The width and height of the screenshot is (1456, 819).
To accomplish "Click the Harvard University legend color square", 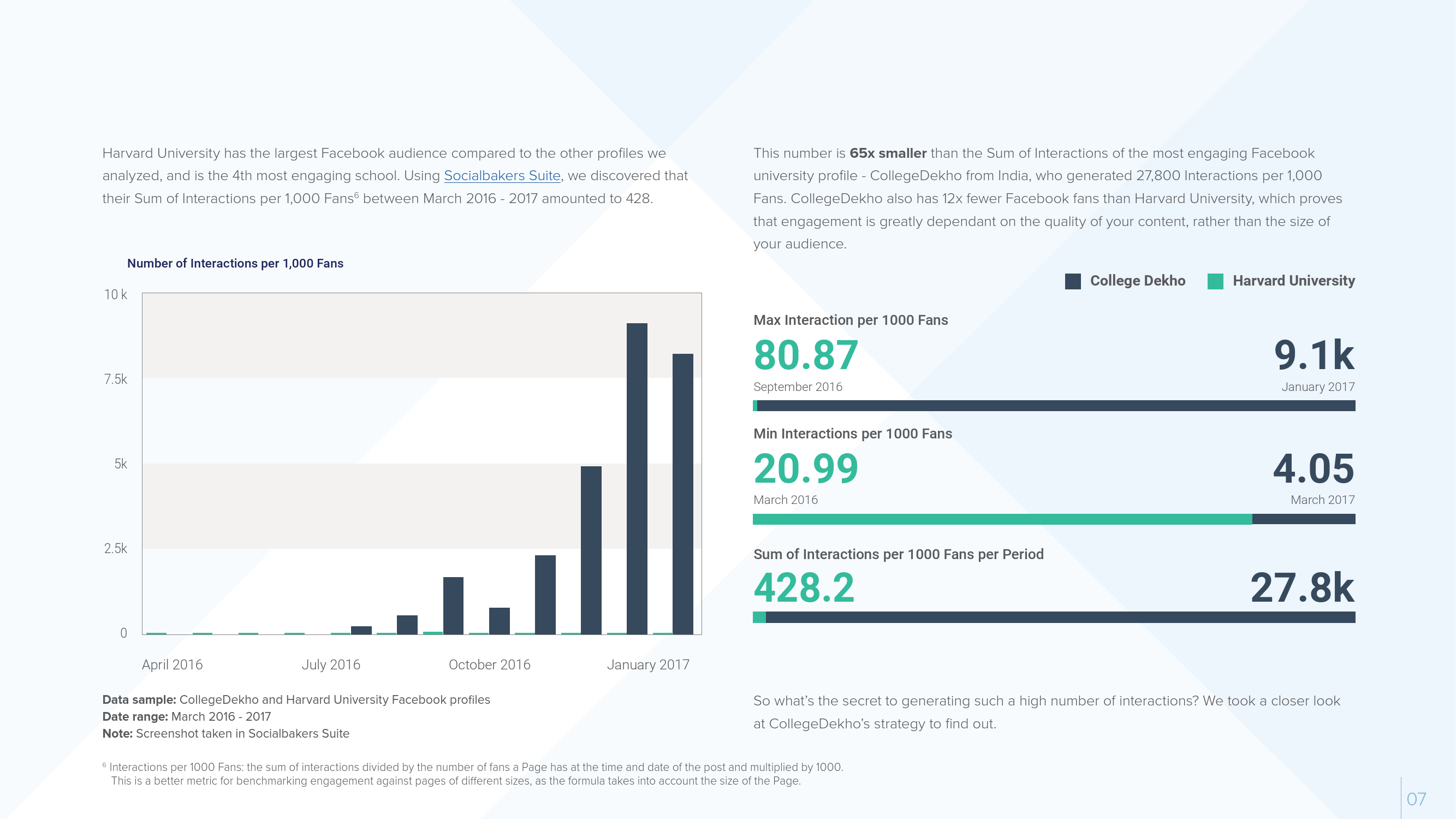I will point(1215,281).
